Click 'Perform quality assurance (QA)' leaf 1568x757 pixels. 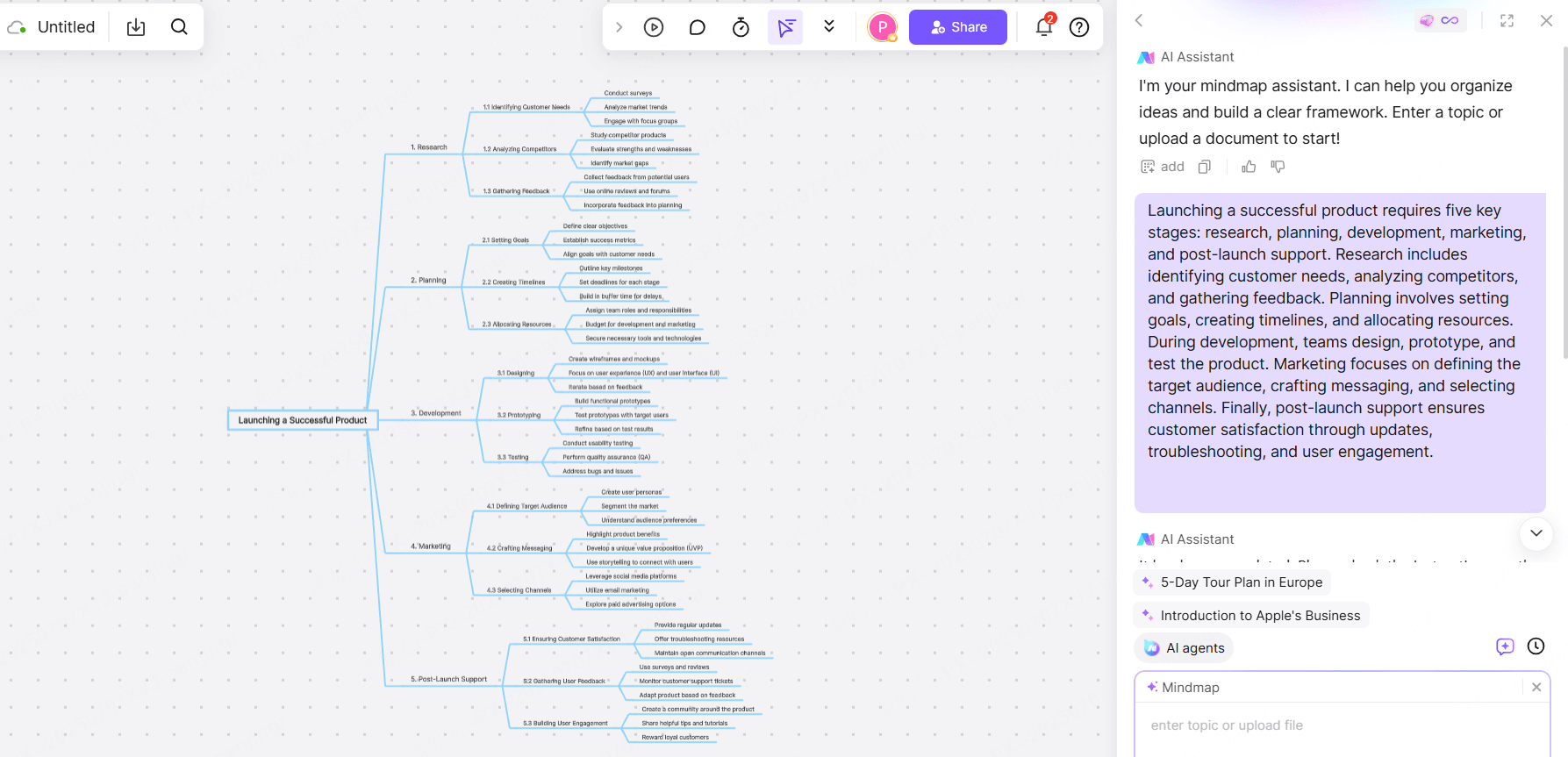[606, 458]
